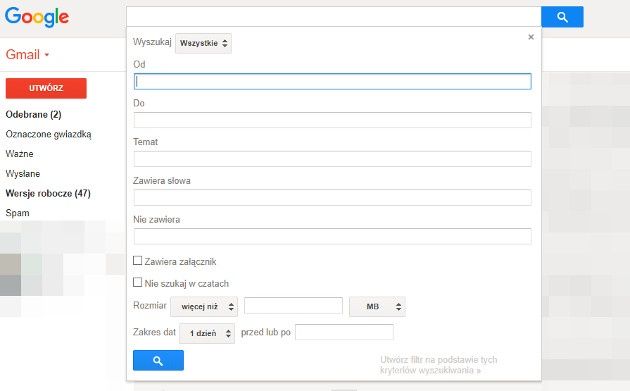630x391 pixels.
Task: Open the Wysłane folder
Action: click(x=22, y=174)
